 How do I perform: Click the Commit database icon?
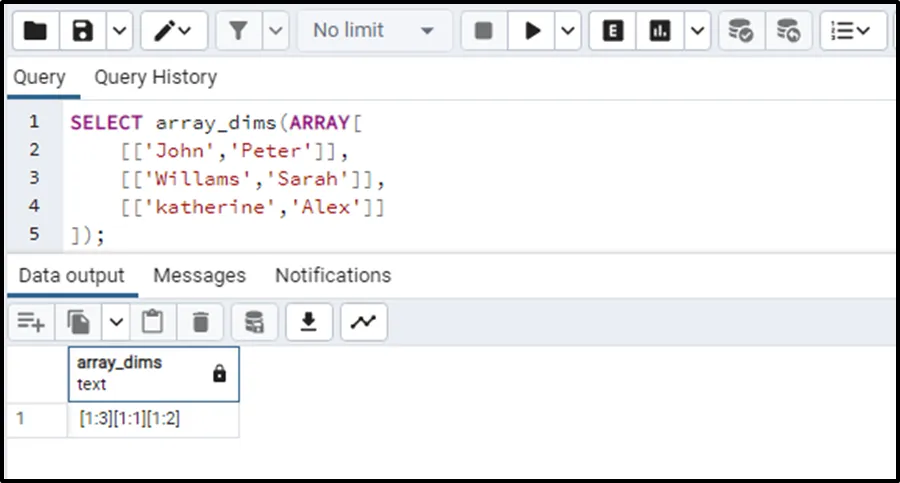pos(741,31)
